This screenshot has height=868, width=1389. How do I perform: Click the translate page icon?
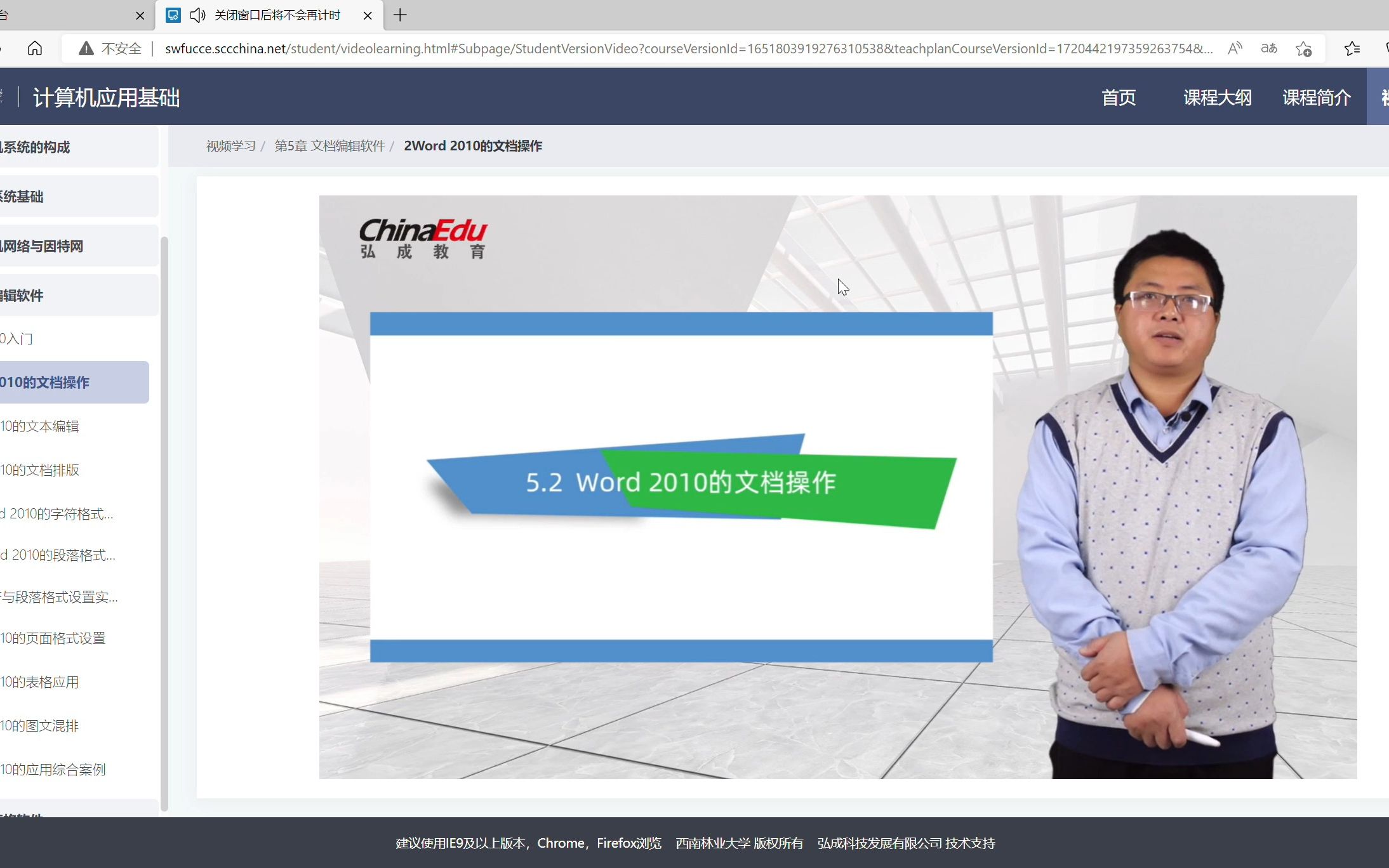pos(1269,48)
